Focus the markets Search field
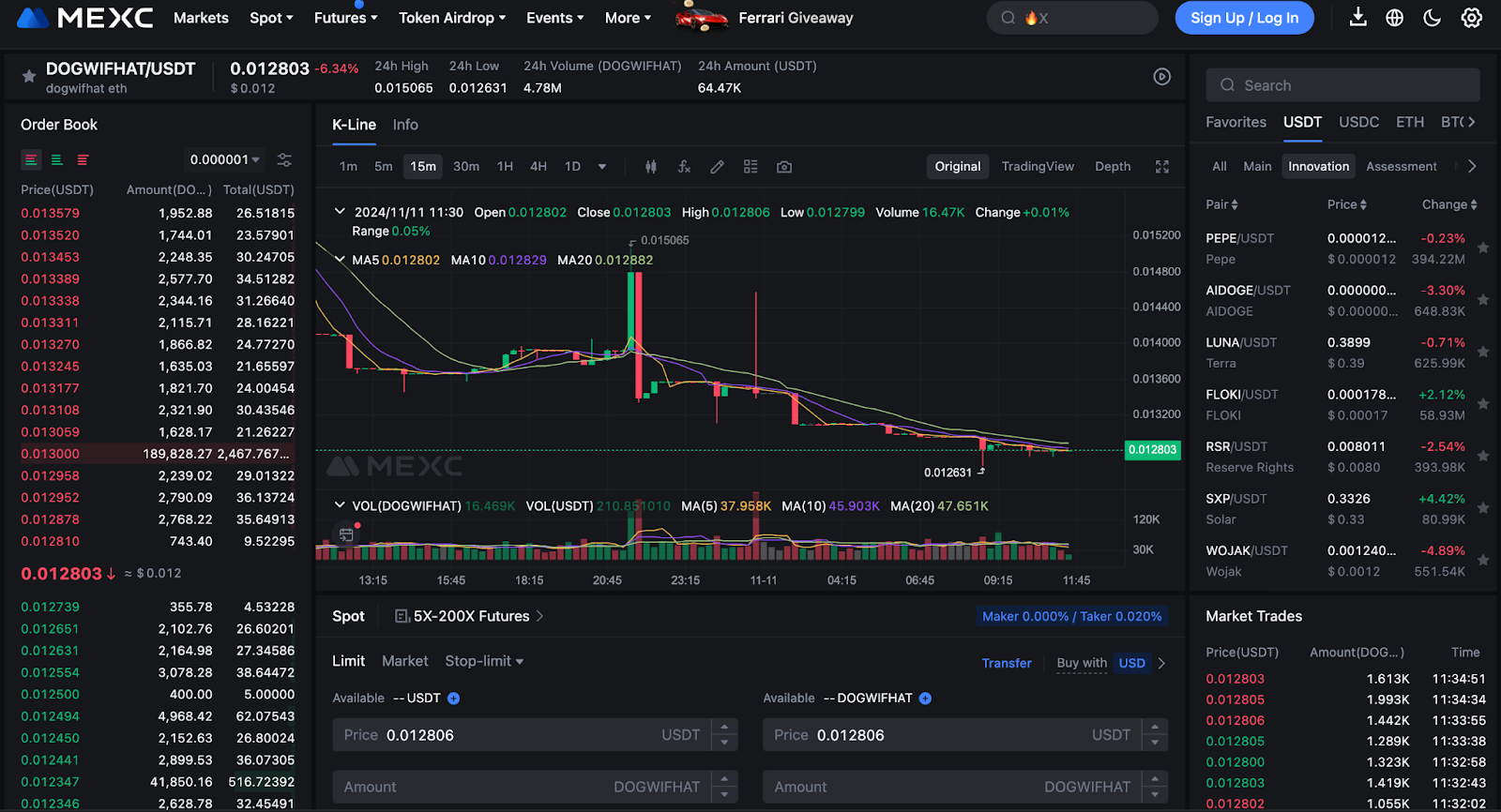1501x812 pixels. pos(1342,85)
